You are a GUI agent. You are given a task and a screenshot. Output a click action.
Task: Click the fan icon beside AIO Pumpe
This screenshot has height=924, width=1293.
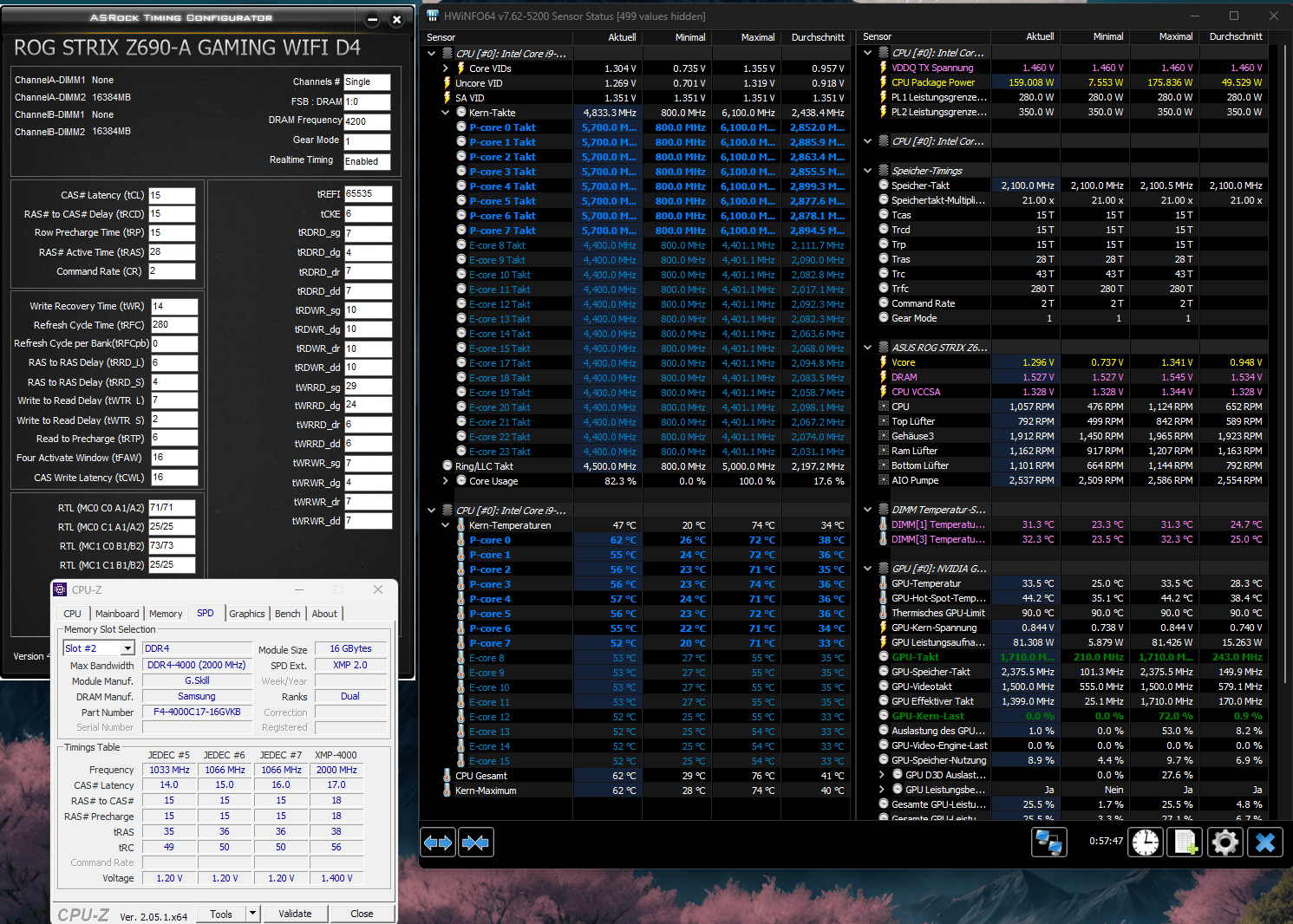tap(884, 479)
